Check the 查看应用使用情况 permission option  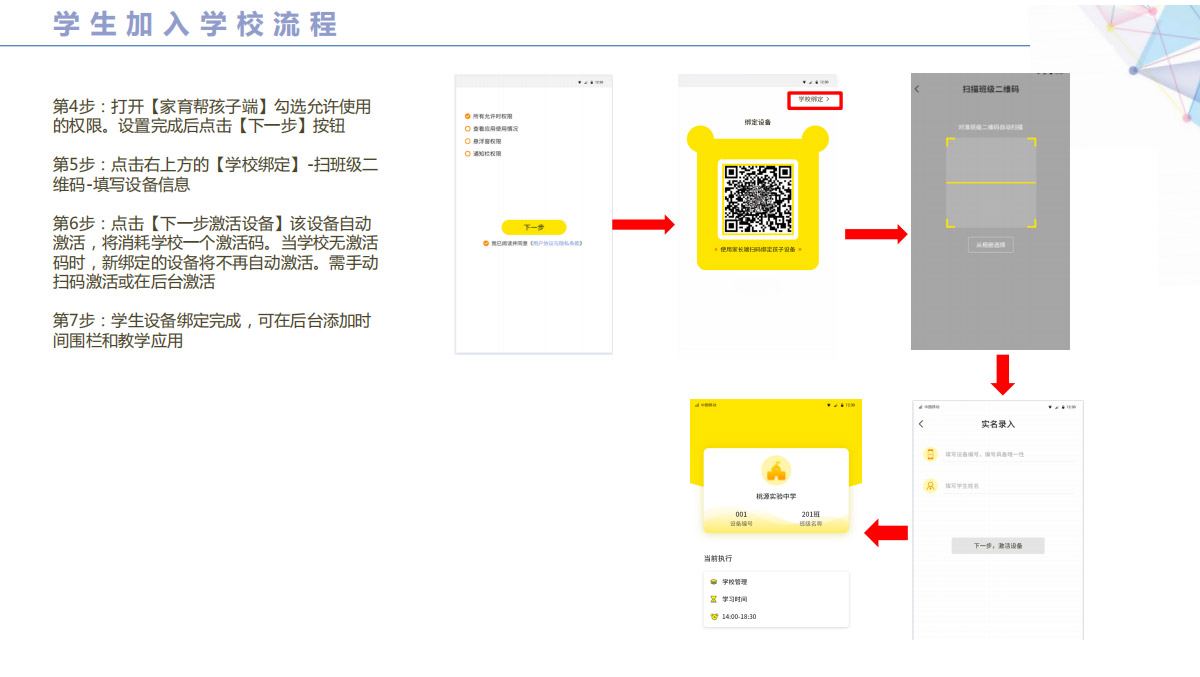tap(467, 129)
